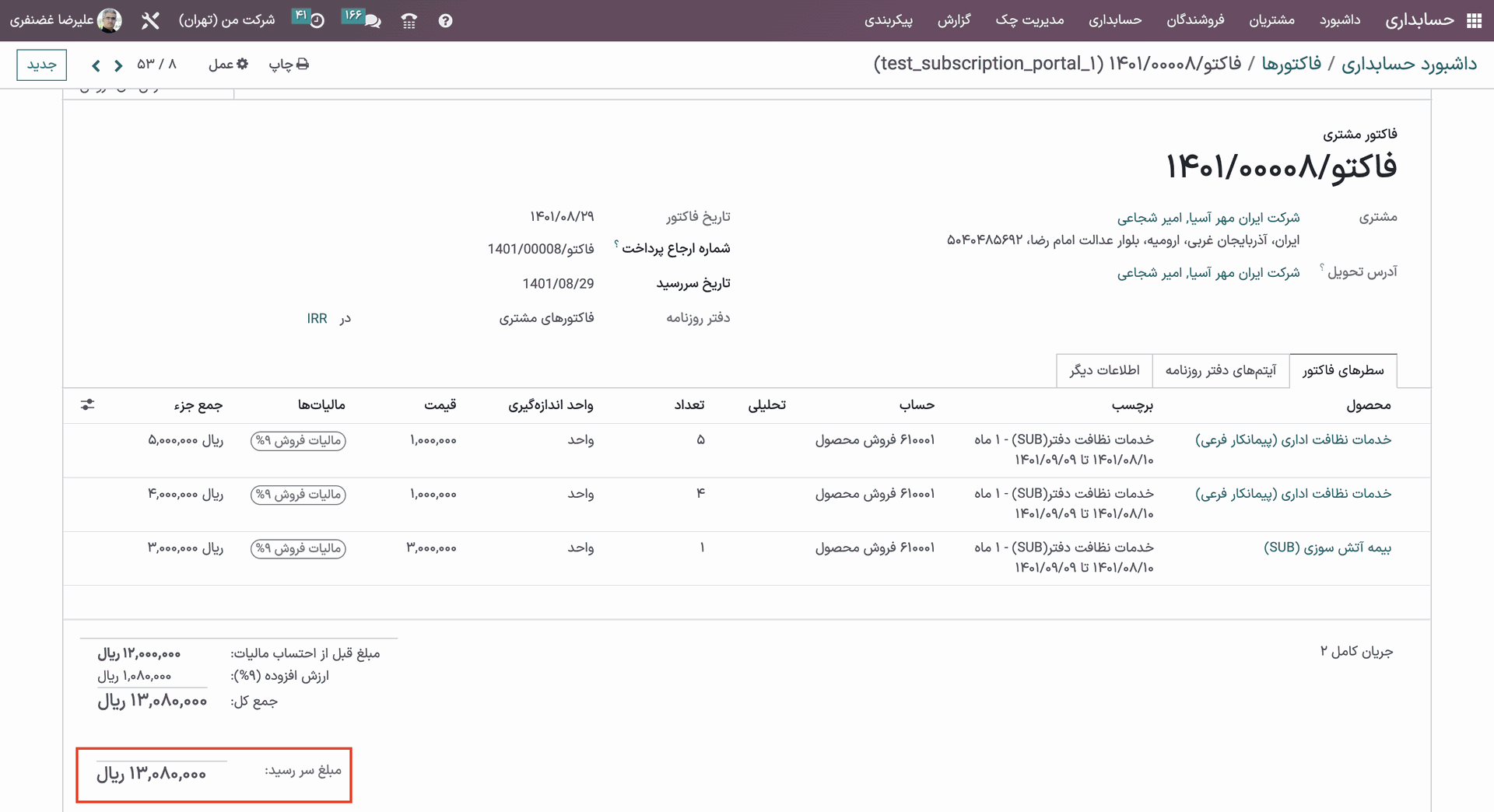Click the حسابداری app title
This screenshot has width=1494, height=812.
(x=1420, y=20)
